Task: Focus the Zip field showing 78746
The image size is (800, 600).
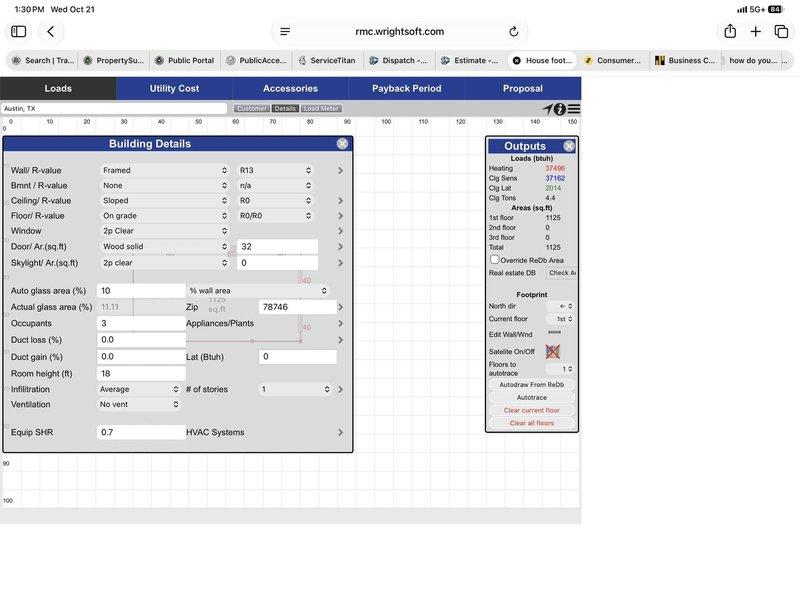Action: (298, 307)
